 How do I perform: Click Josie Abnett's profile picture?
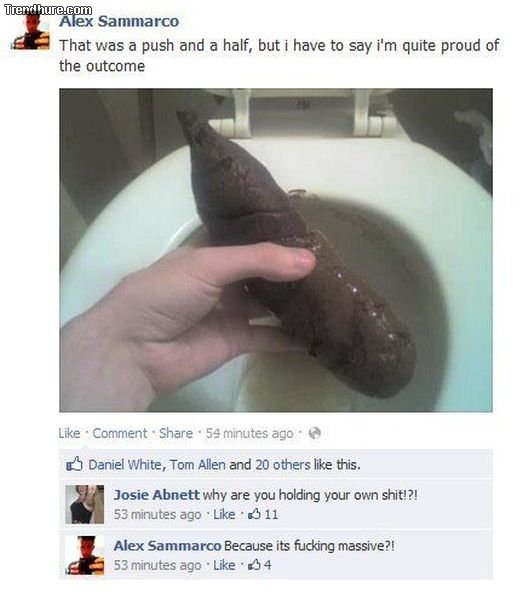85,504
